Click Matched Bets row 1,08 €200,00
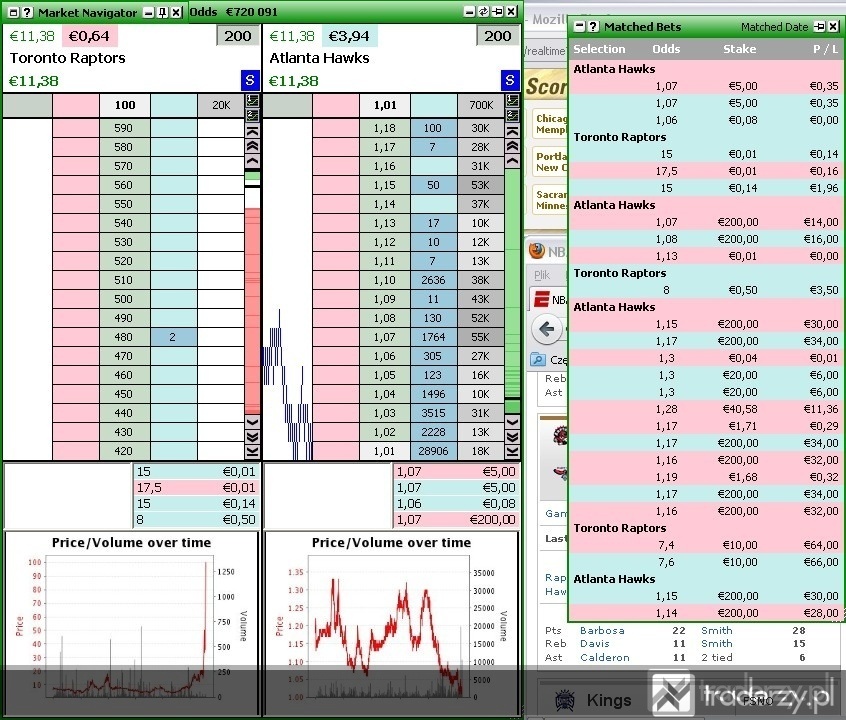This screenshot has width=846, height=720. point(706,239)
